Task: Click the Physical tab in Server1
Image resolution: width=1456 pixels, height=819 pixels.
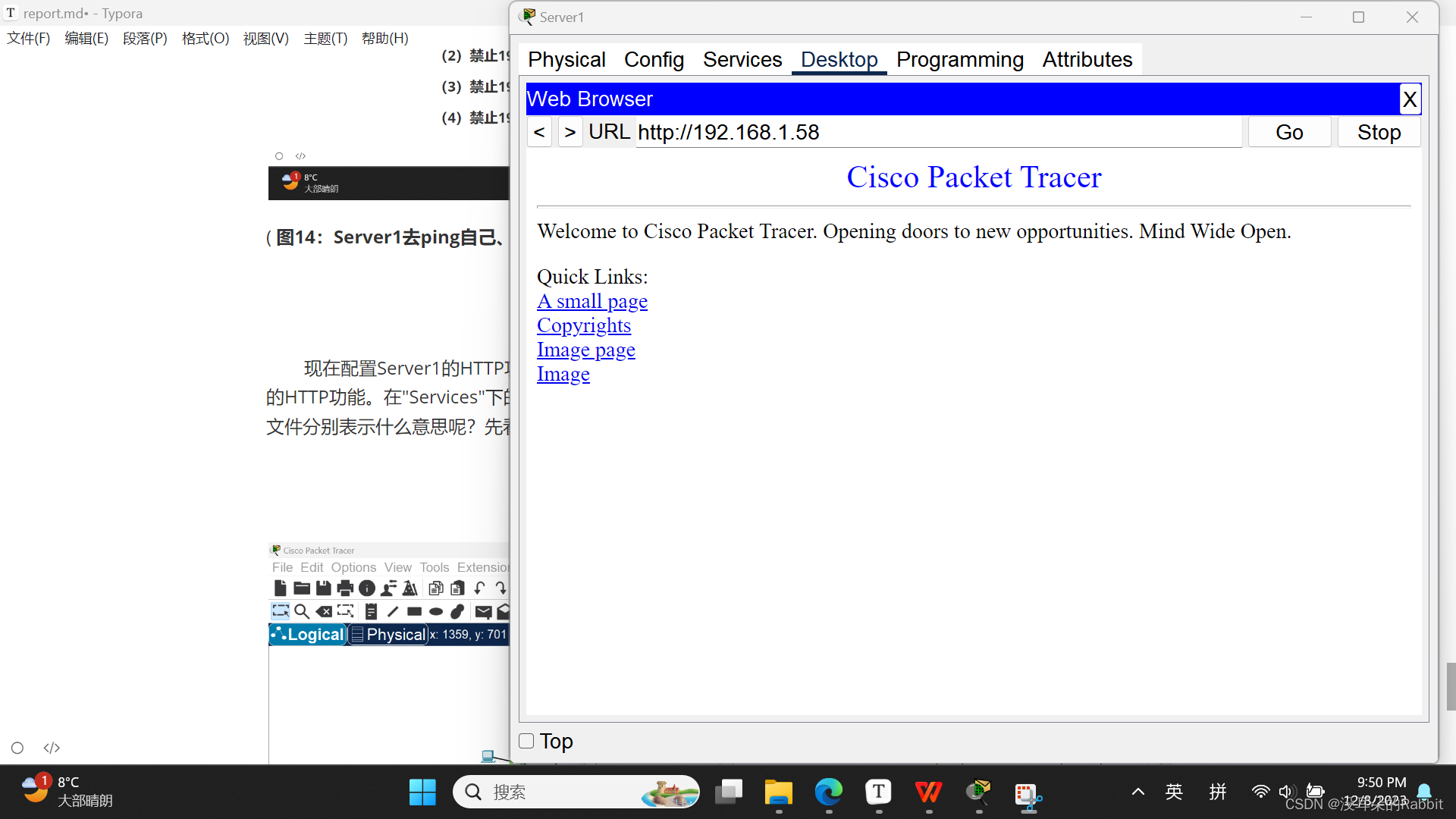Action: click(567, 59)
